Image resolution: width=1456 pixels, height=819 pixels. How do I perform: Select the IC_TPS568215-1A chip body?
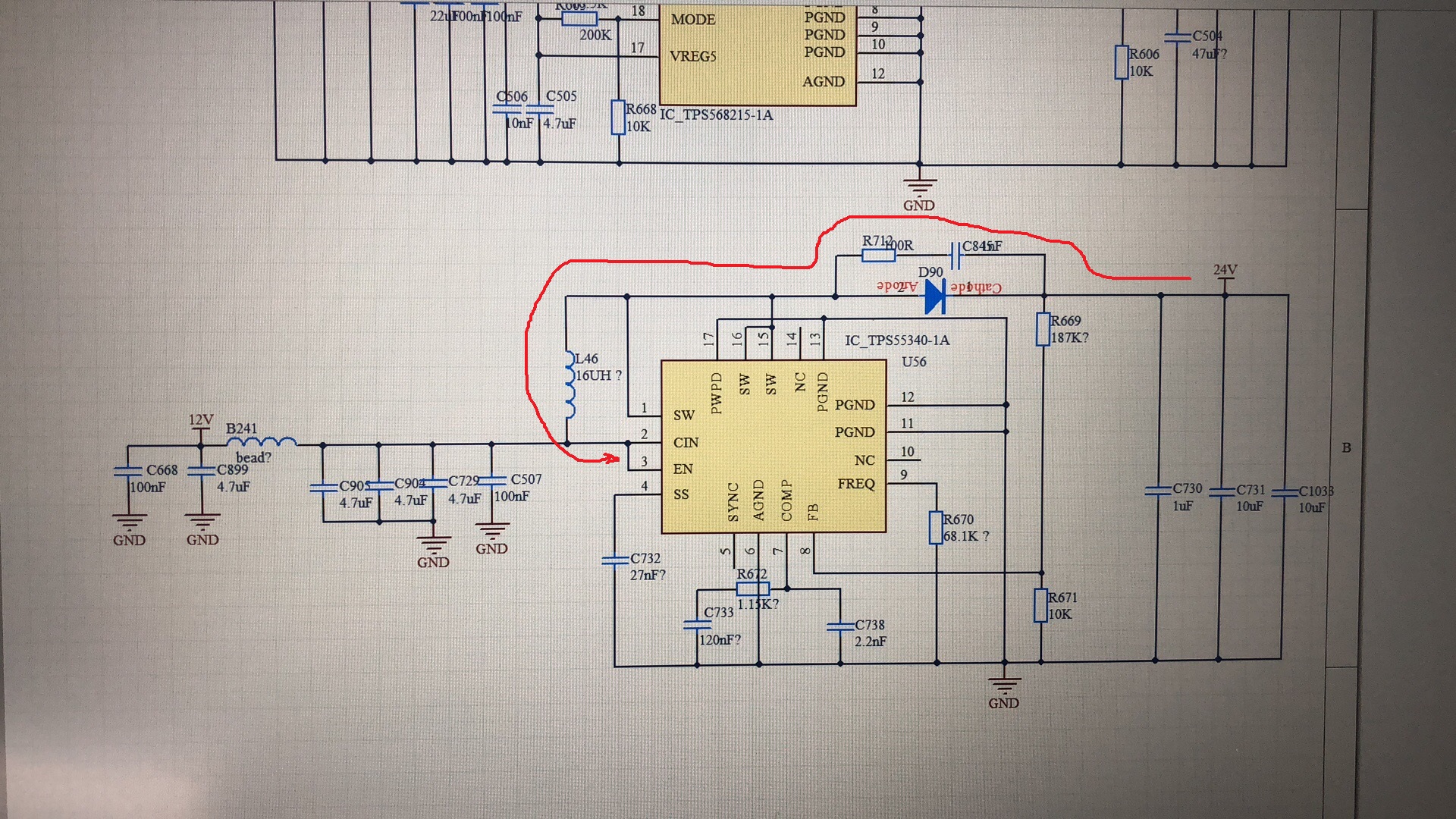pyautogui.click(x=757, y=53)
